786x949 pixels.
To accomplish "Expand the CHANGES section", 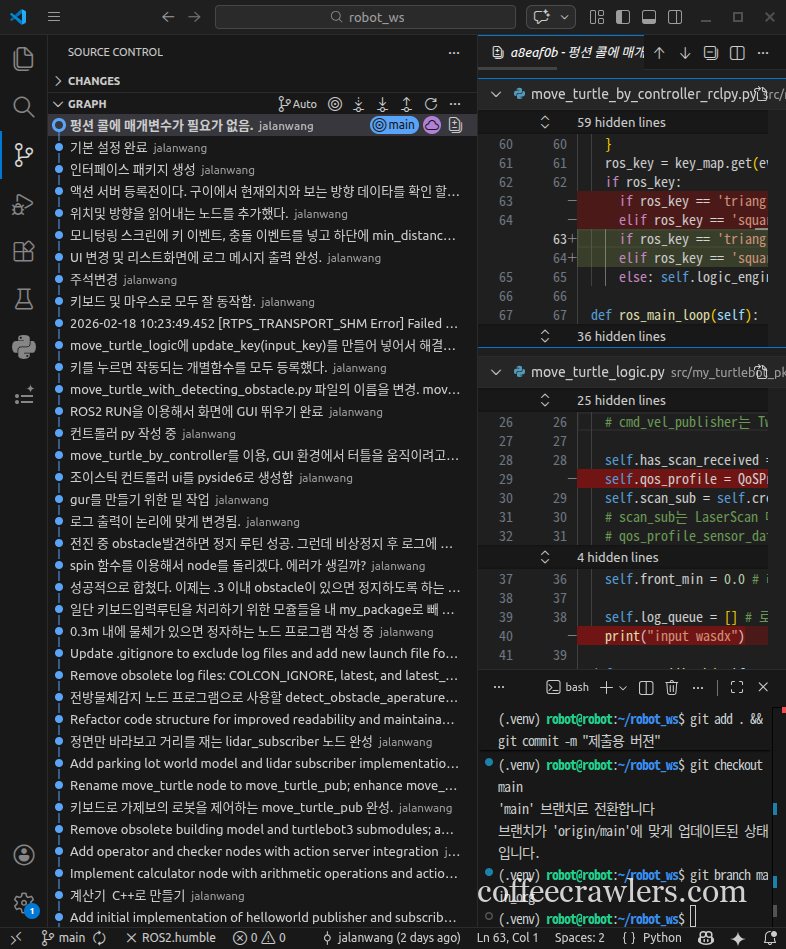I will (93, 81).
